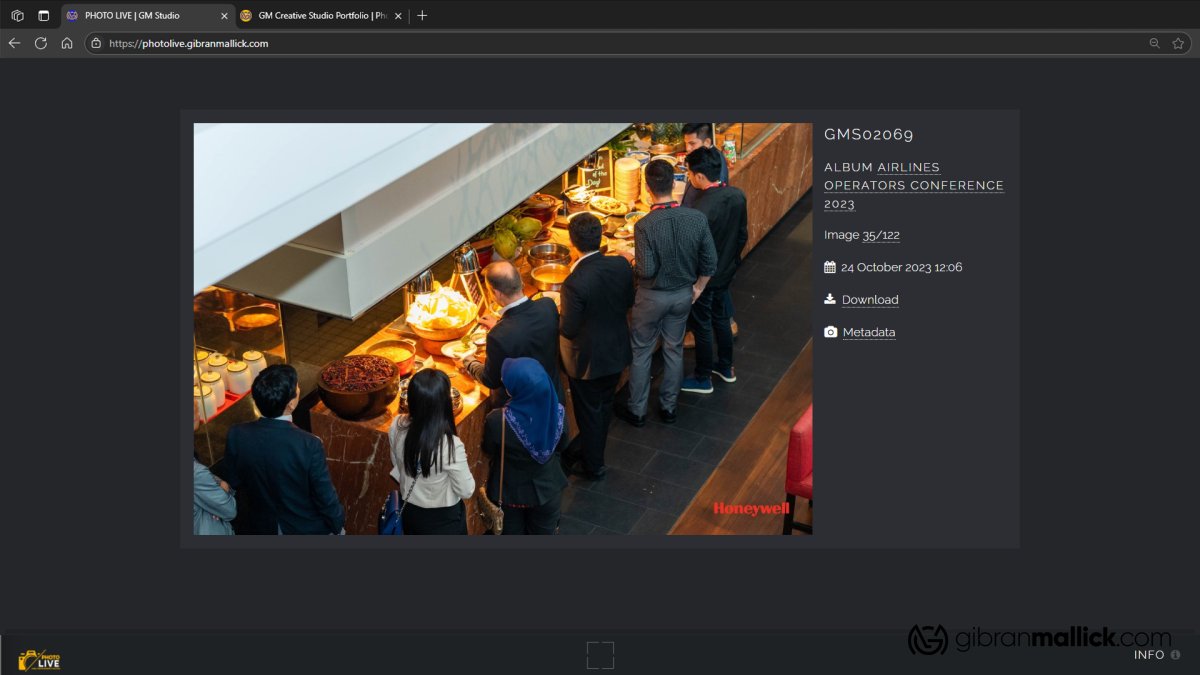This screenshot has width=1200, height=675.
Task: Click the browser back arrow
Action: coord(14,43)
